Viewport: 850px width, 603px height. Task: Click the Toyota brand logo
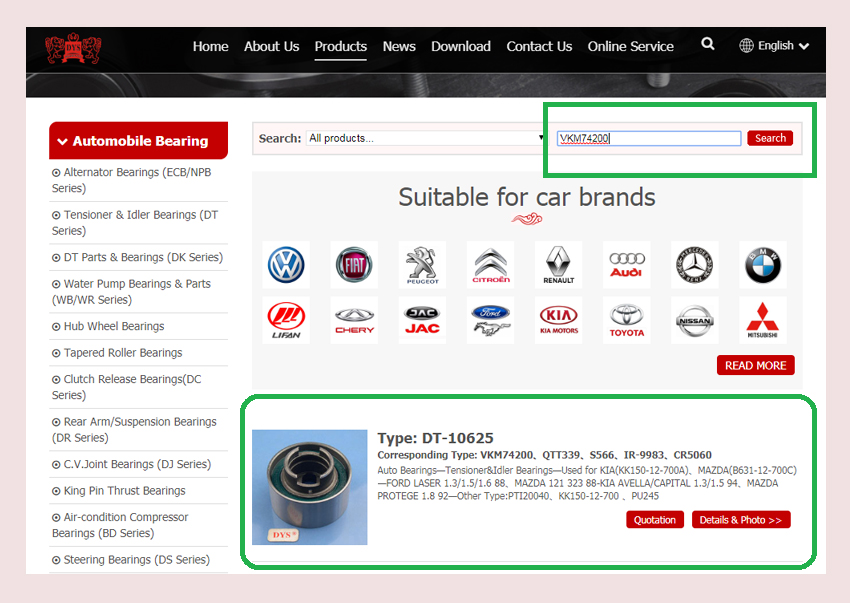626,320
